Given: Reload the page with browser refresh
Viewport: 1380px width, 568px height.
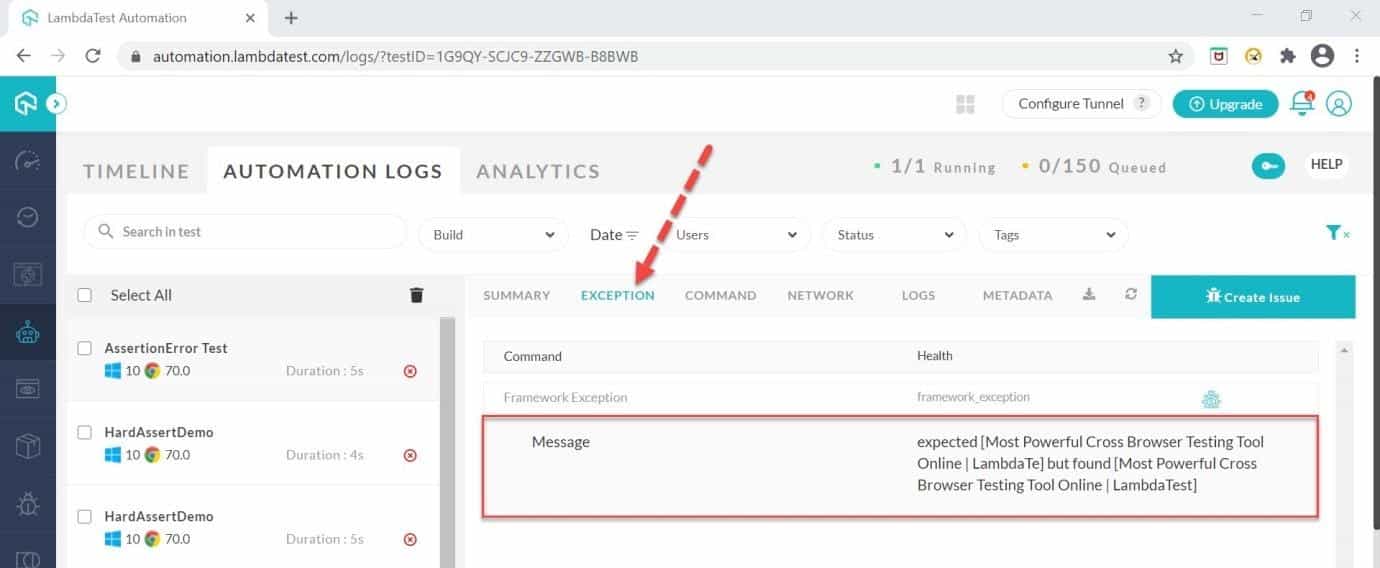Looking at the screenshot, I should click(93, 56).
